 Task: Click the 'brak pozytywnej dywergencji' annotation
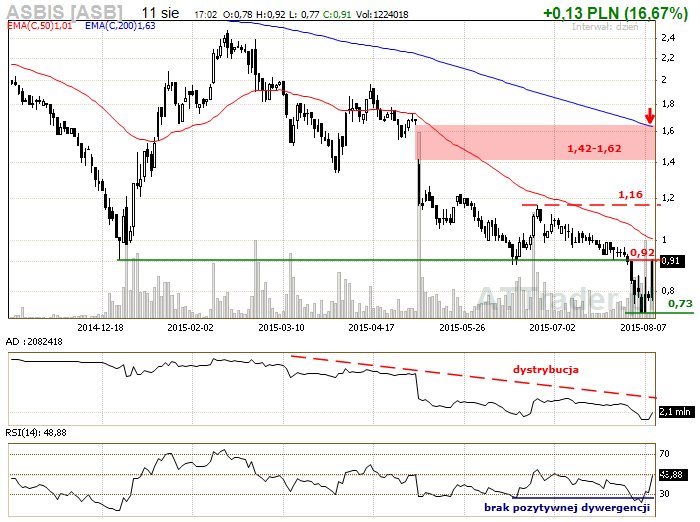tap(567, 508)
